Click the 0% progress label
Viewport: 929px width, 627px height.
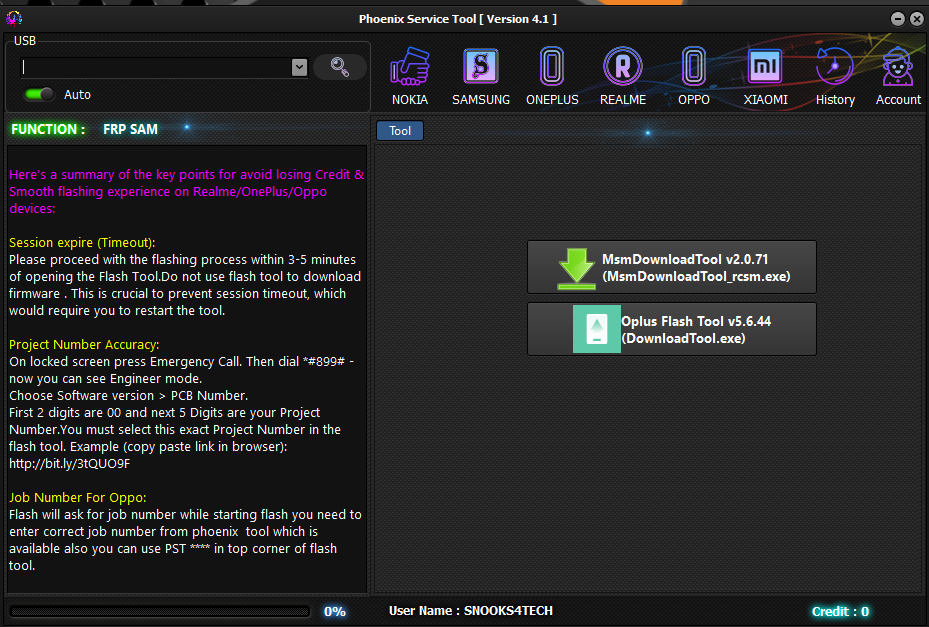335,612
